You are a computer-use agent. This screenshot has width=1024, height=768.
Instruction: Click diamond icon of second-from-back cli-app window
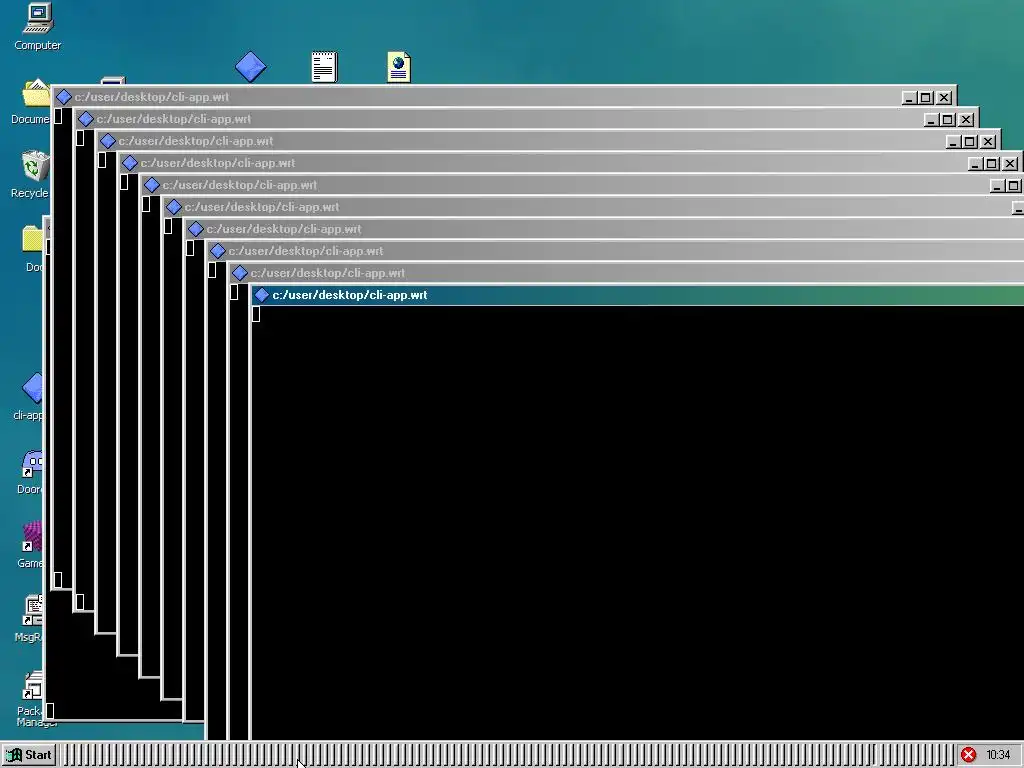tap(86, 120)
